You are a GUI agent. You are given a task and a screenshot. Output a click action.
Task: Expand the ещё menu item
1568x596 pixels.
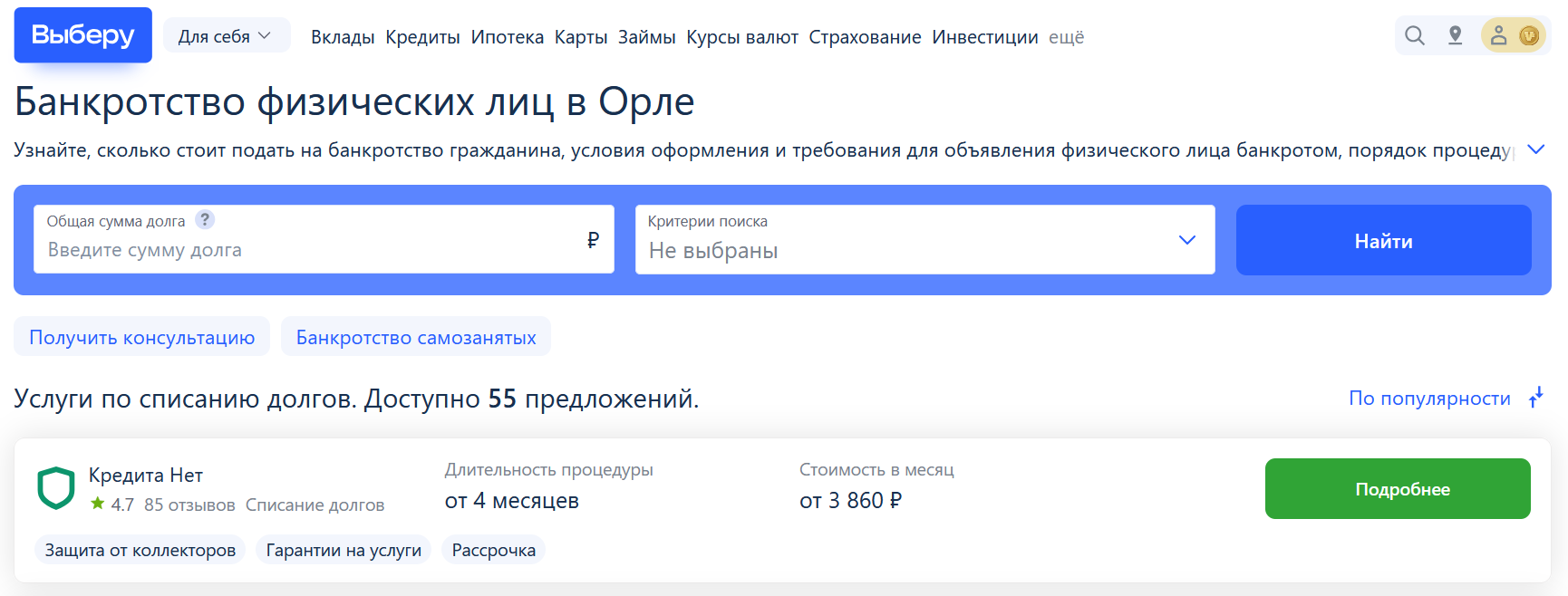pos(1066,37)
